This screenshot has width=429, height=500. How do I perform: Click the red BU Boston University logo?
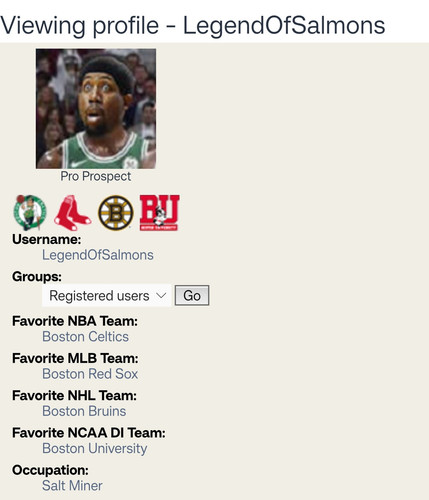tap(160, 213)
